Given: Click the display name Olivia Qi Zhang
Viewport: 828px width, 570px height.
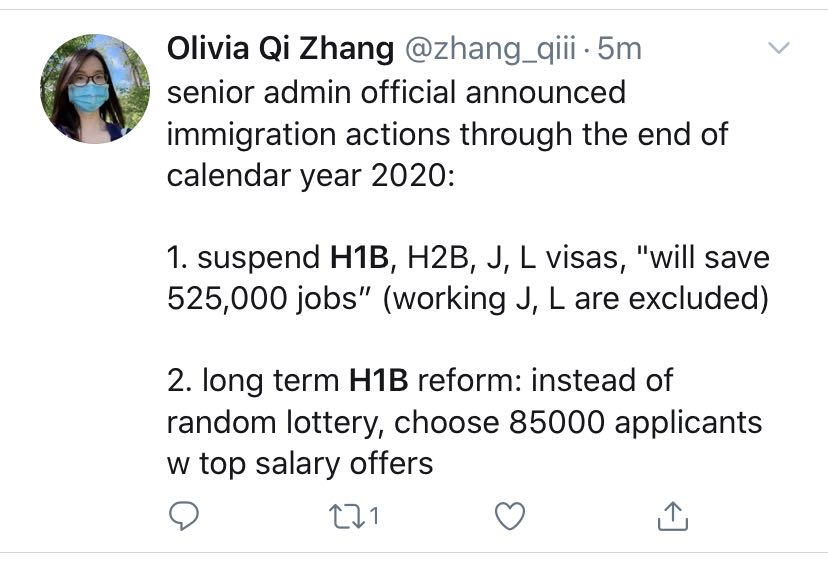Looking at the screenshot, I should pos(280,49).
